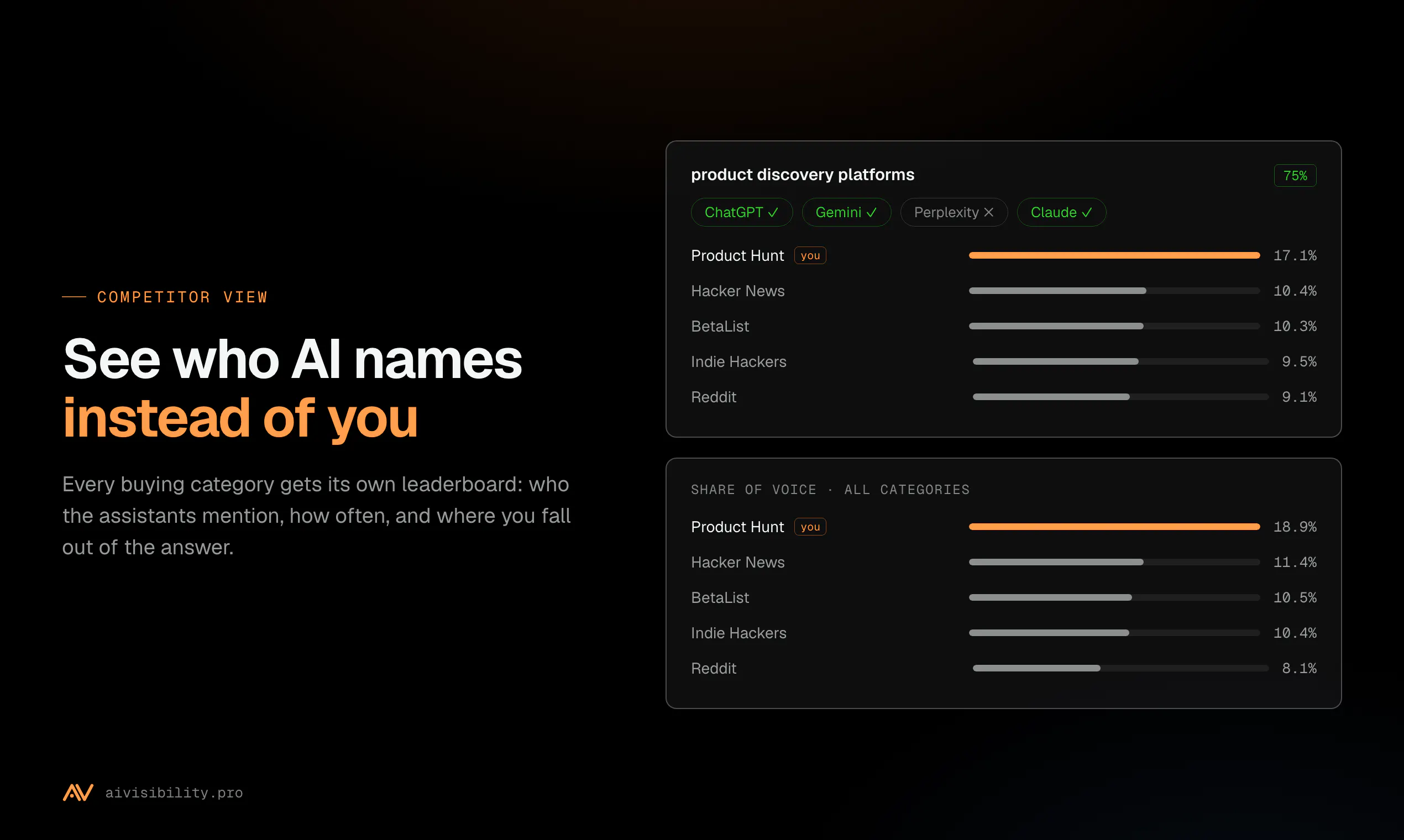The image size is (1404, 840).
Task: Toggle the Perplexity chip
Action: tap(954, 212)
